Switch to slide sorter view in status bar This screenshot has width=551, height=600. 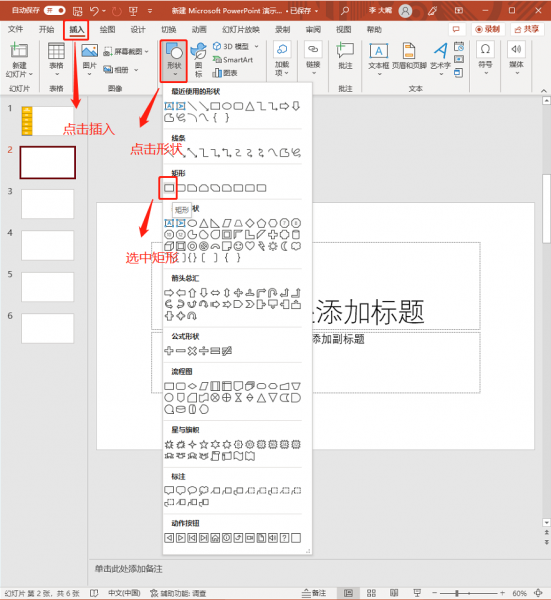point(371,593)
